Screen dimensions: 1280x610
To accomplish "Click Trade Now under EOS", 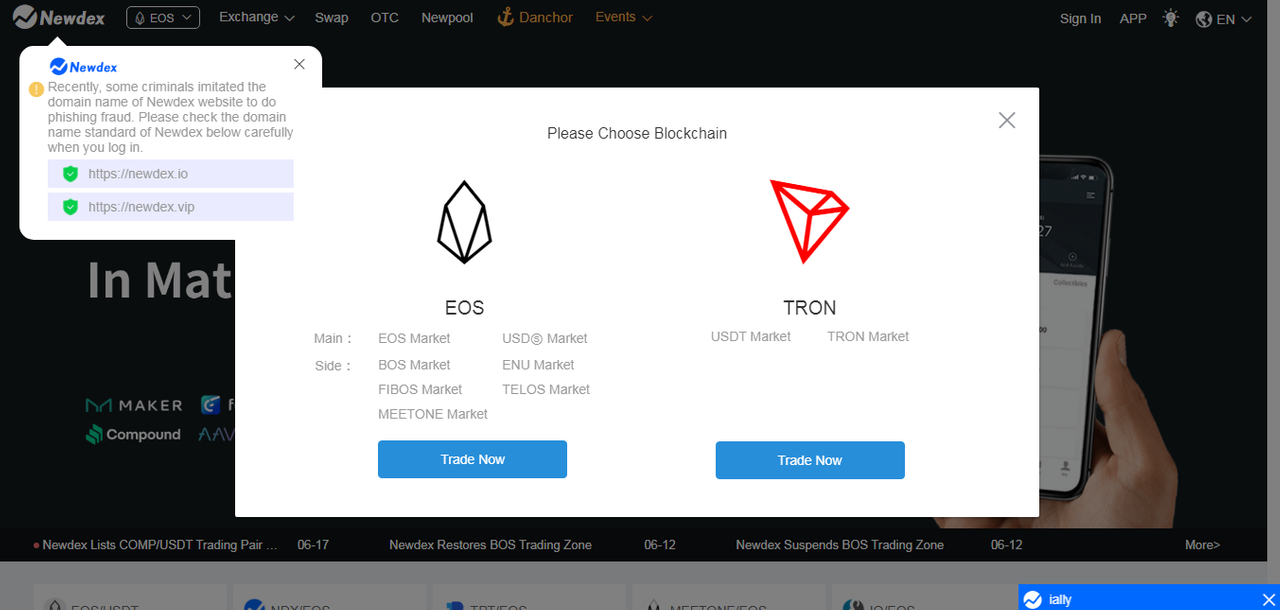I will click(472, 459).
